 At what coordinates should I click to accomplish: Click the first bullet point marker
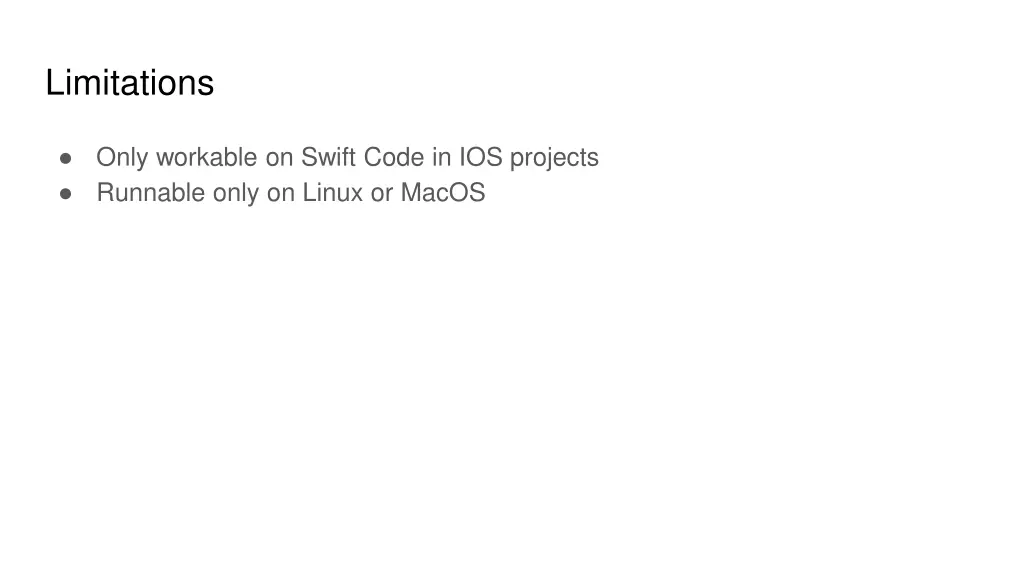click(65, 158)
